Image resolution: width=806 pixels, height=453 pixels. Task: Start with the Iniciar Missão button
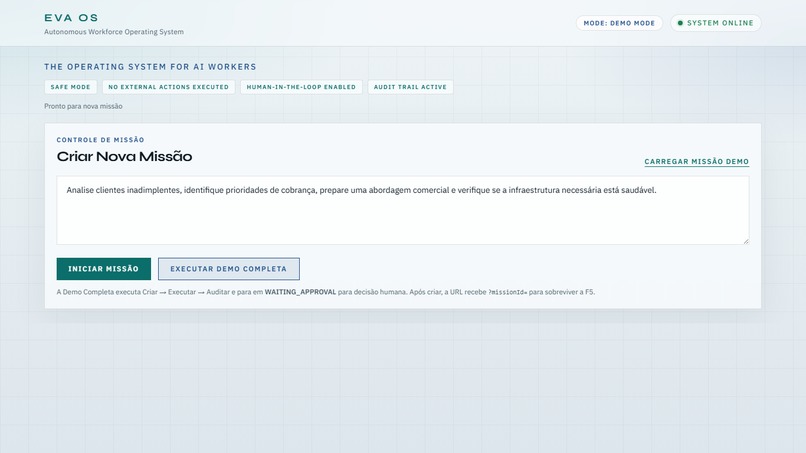point(103,269)
